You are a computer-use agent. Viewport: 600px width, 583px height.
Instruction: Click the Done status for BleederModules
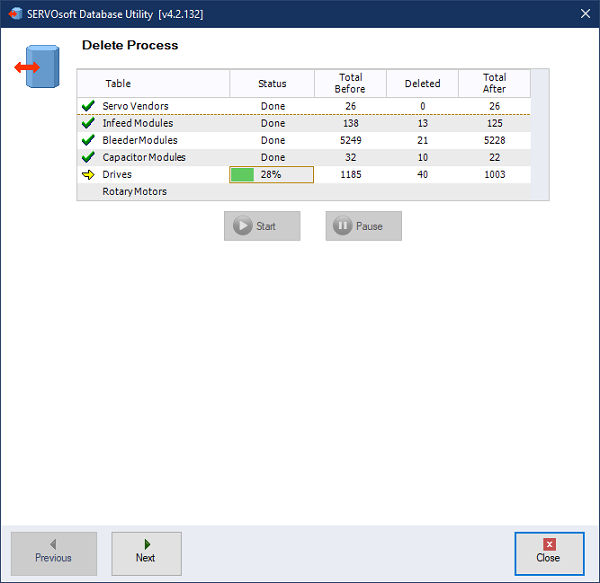pyautogui.click(x=273, y=140)
